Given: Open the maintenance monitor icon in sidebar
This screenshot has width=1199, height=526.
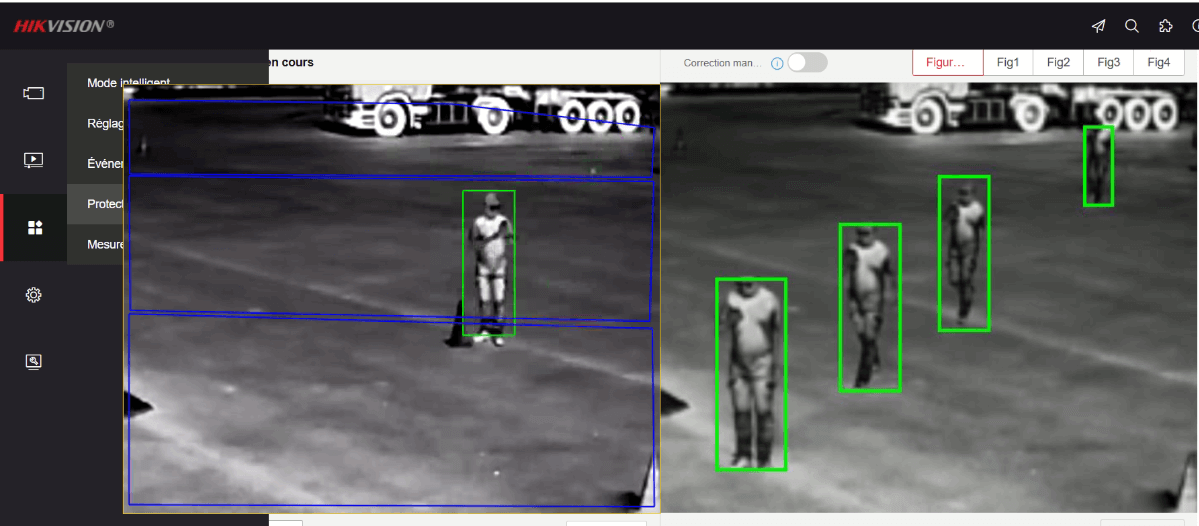Looking at the screenshot, I should click(34, 361).
